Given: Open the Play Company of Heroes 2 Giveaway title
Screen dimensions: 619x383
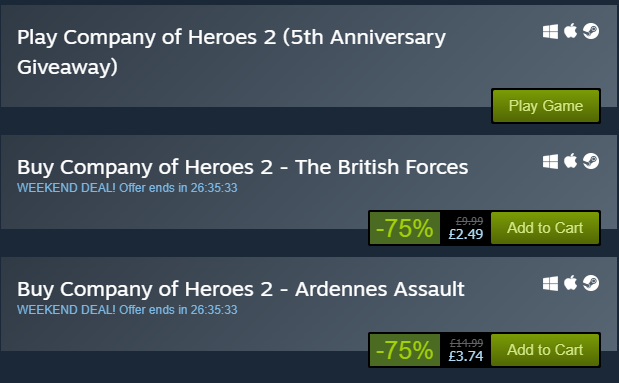Looking at the screenshot, I should point(231,52).
